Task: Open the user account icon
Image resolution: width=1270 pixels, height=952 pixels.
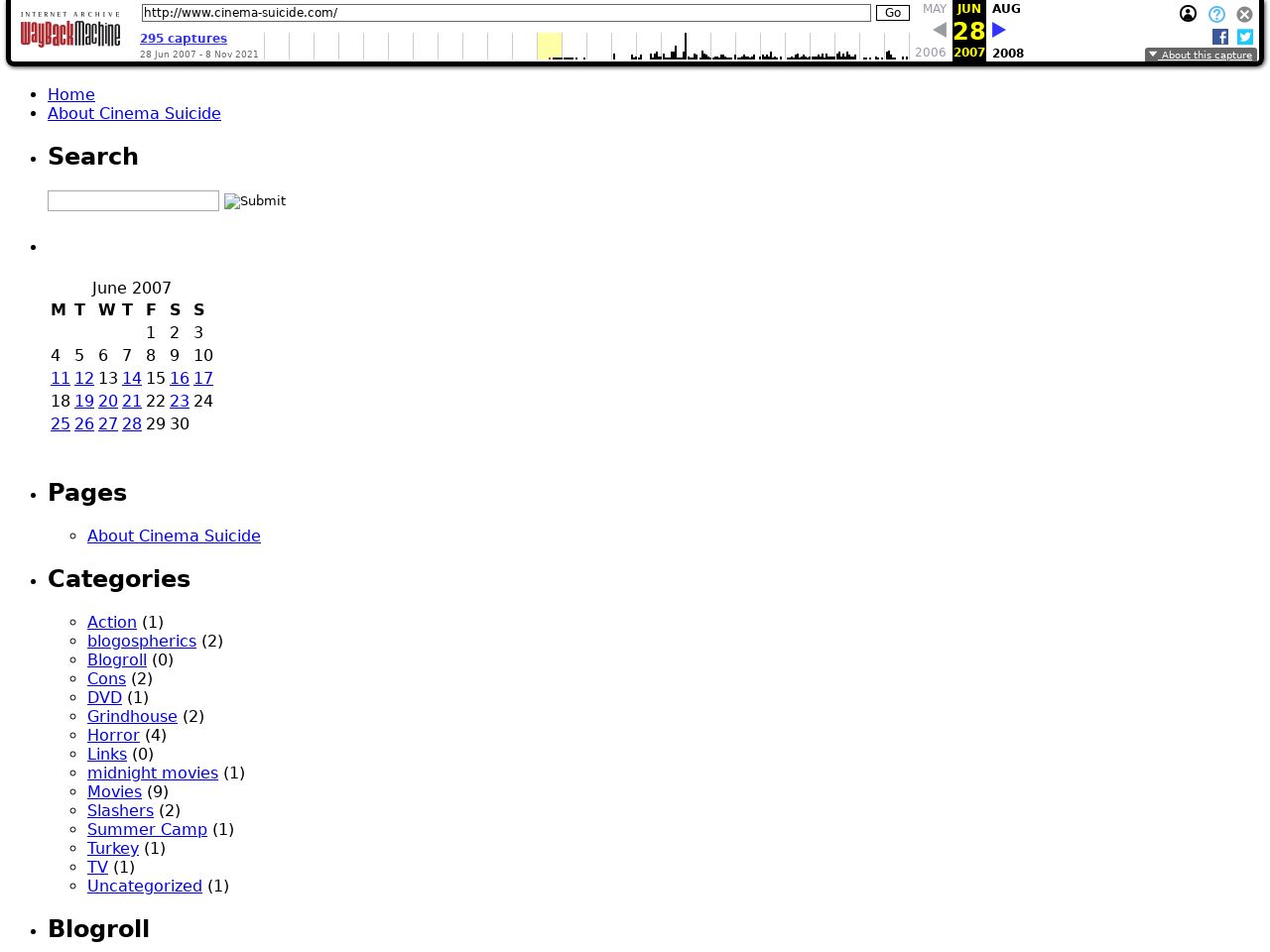Action: pos(1188,14)
